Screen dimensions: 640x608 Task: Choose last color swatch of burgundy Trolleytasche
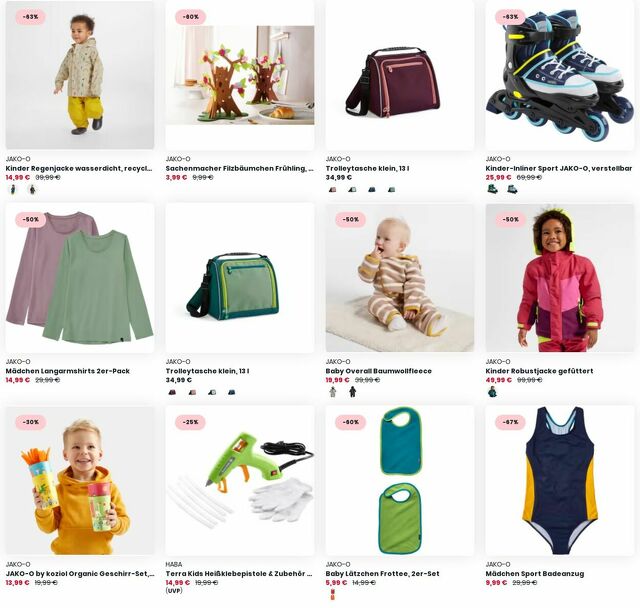point(391,189)
